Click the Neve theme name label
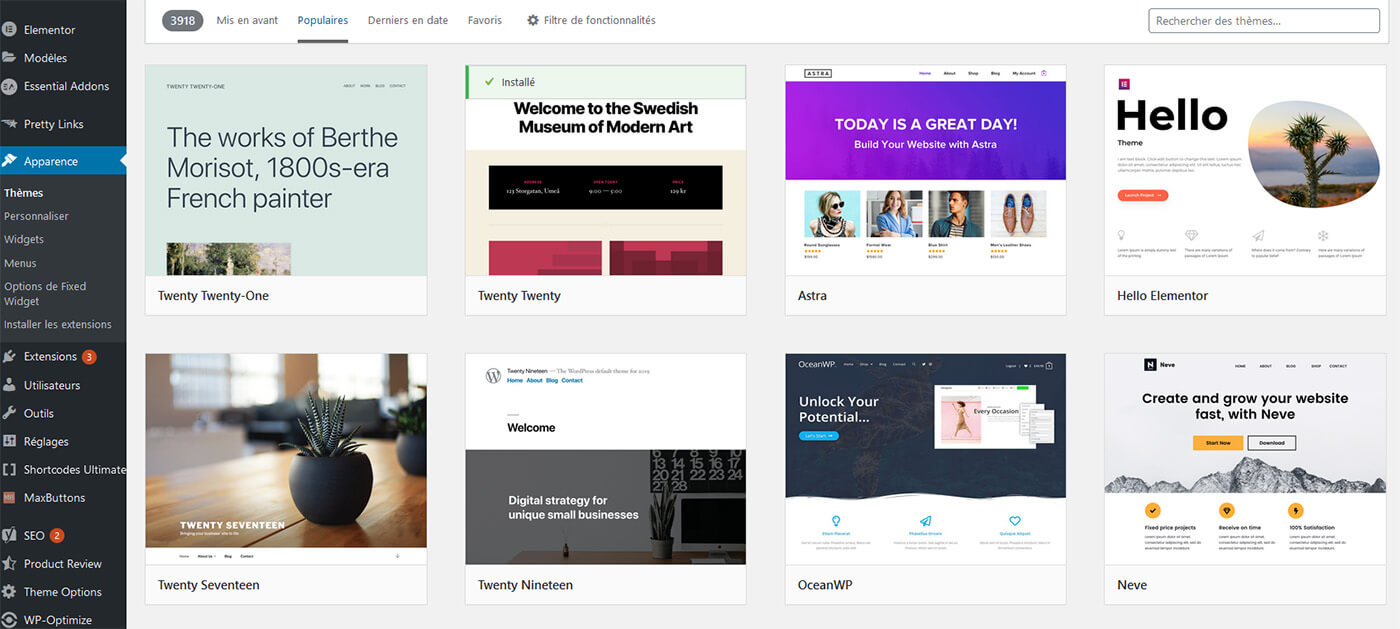 [1132, 585]
